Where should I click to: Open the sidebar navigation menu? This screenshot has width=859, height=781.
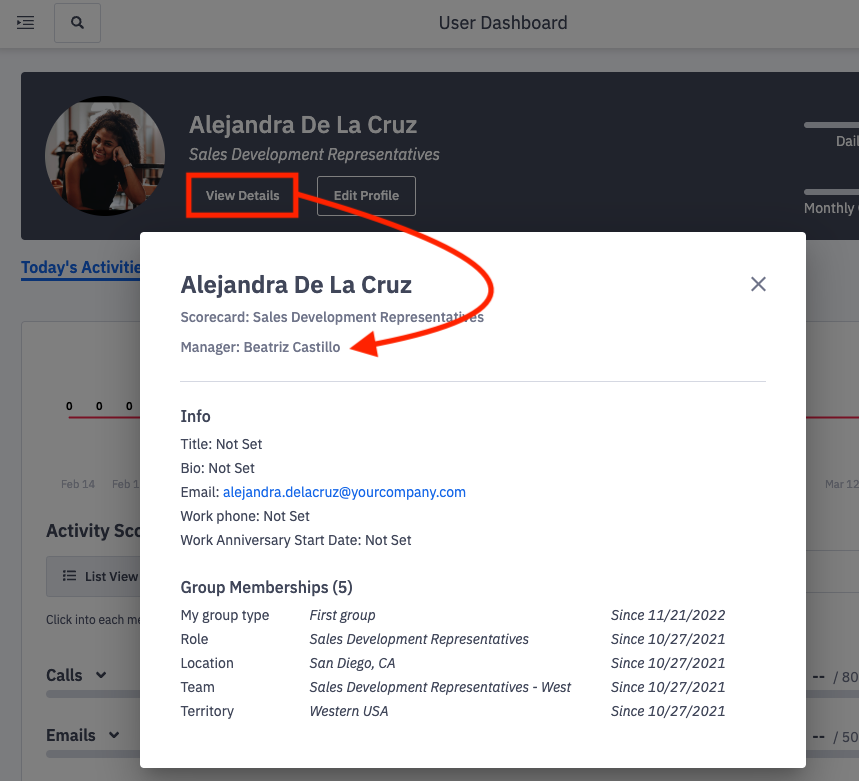[25, 22]
